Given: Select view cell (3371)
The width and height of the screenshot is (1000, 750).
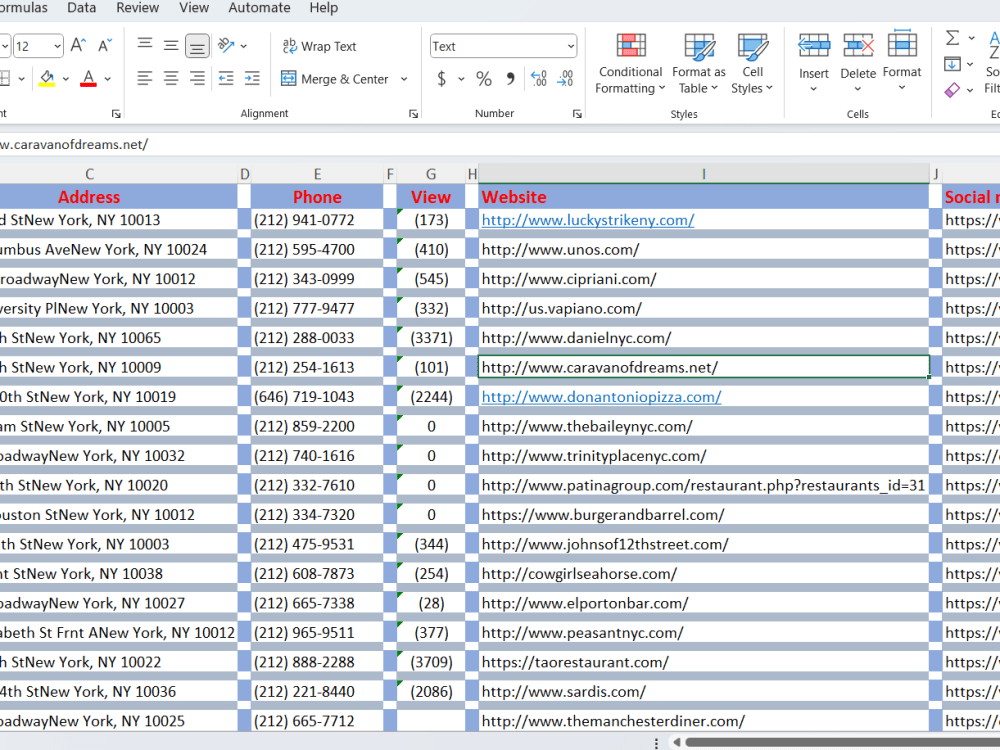Looking at the screenshot, I should 431,338.
